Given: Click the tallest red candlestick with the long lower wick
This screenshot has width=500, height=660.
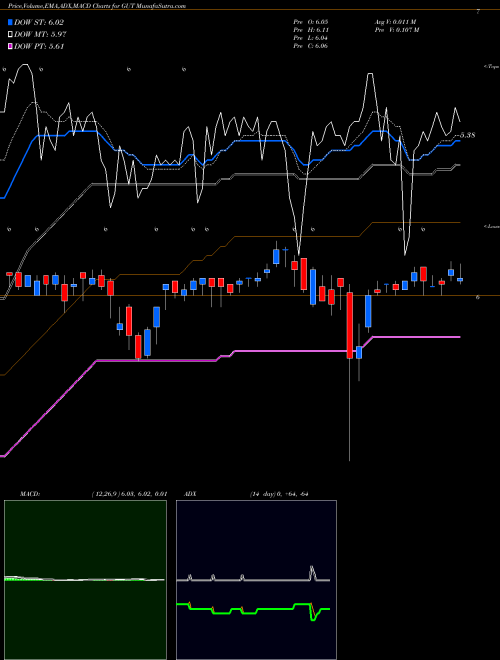Looking at the screenshot, I should (x=349, y=325).
